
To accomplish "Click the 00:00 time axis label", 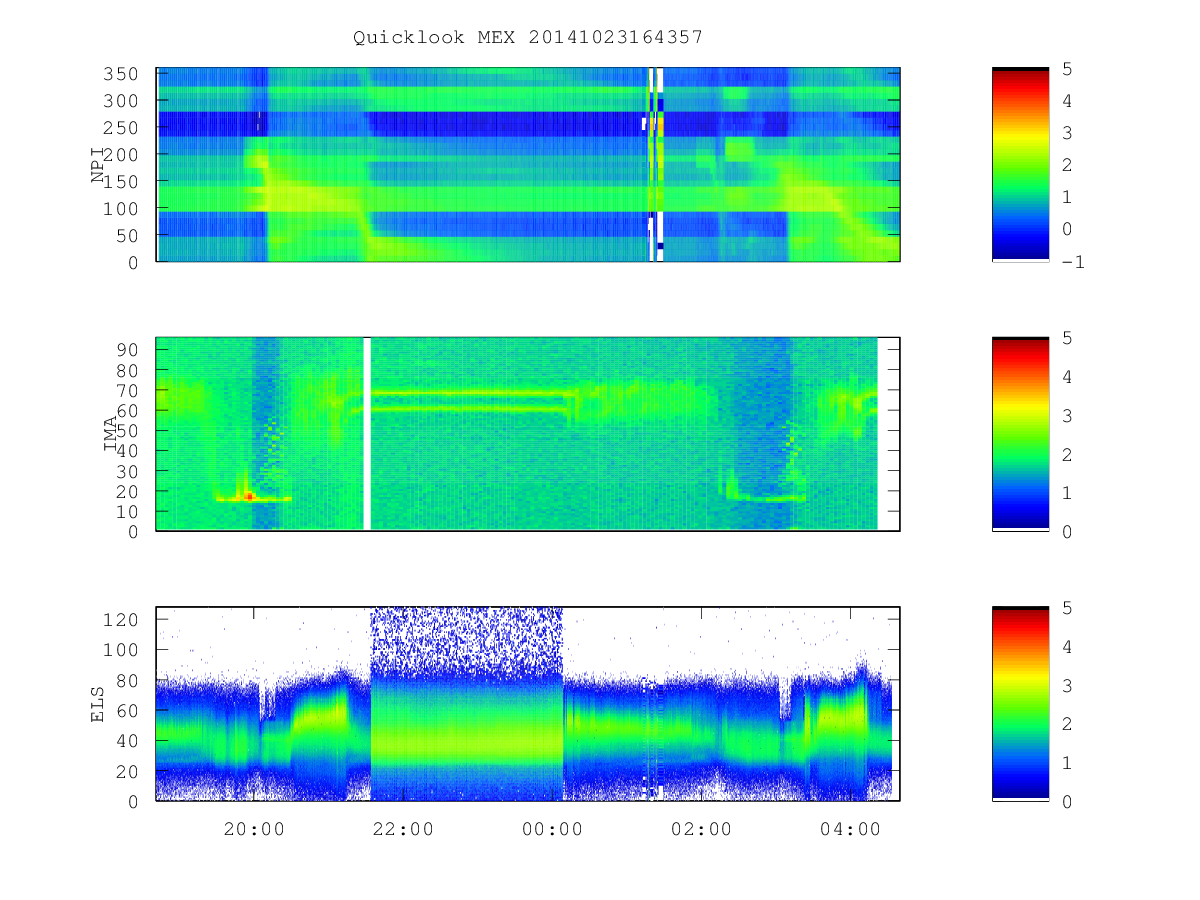I will pyautogui.click(x=552, y=829).
